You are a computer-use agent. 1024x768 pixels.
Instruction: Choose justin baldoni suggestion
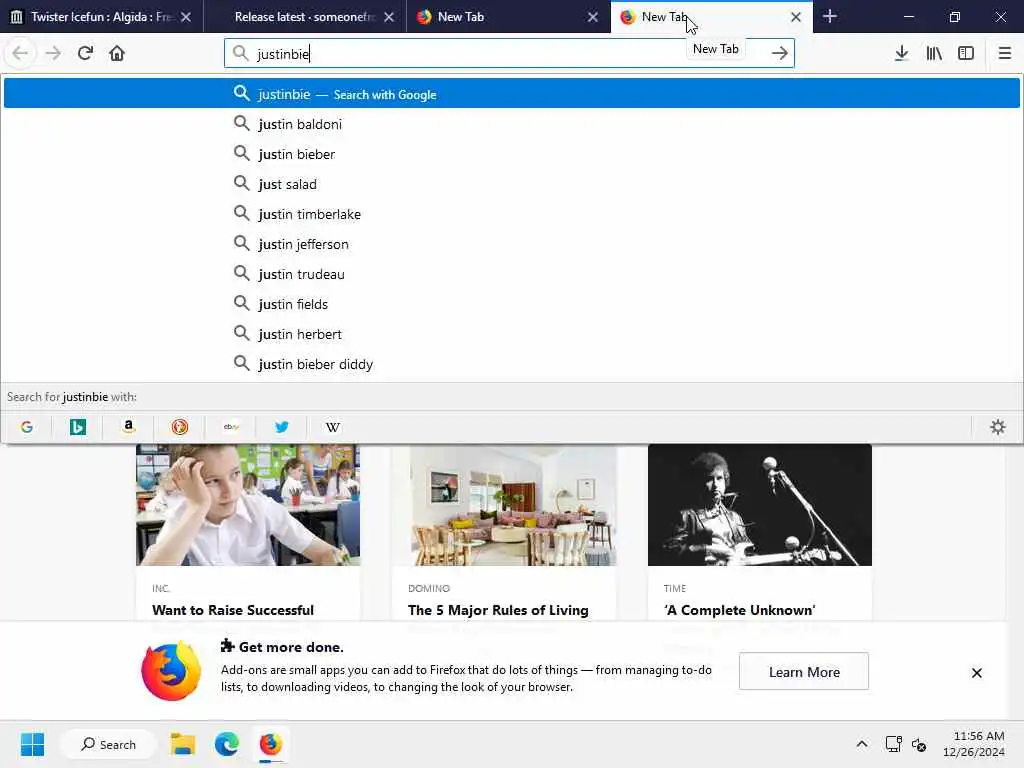click(x=511, y=124)
